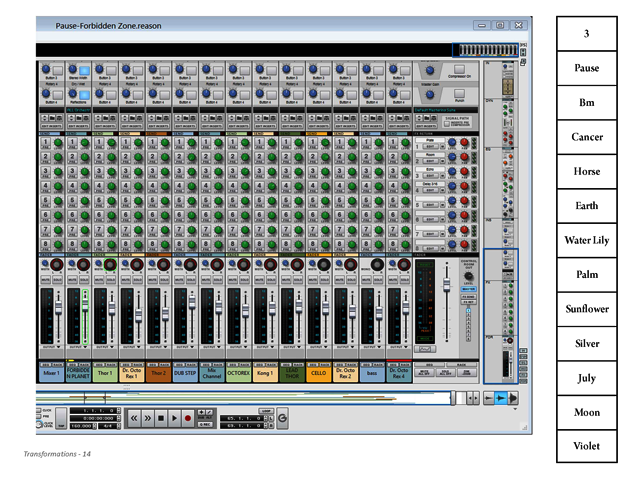Image resolution: width=640 pixels, height=480 pixels.
Task: Click the DIM -20dB button
Action: point(467,372)
